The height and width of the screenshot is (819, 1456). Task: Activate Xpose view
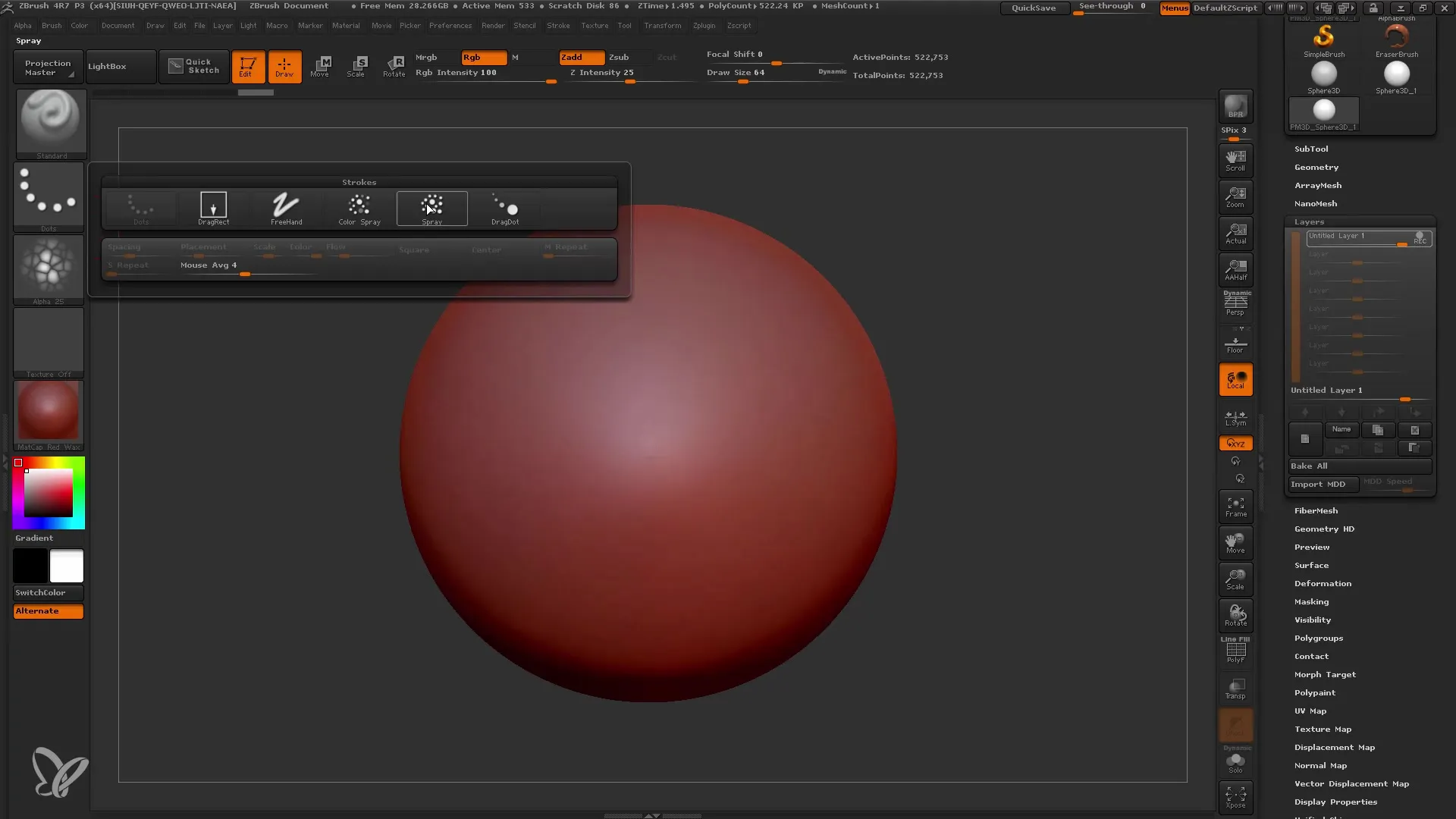pos(1235,797)
